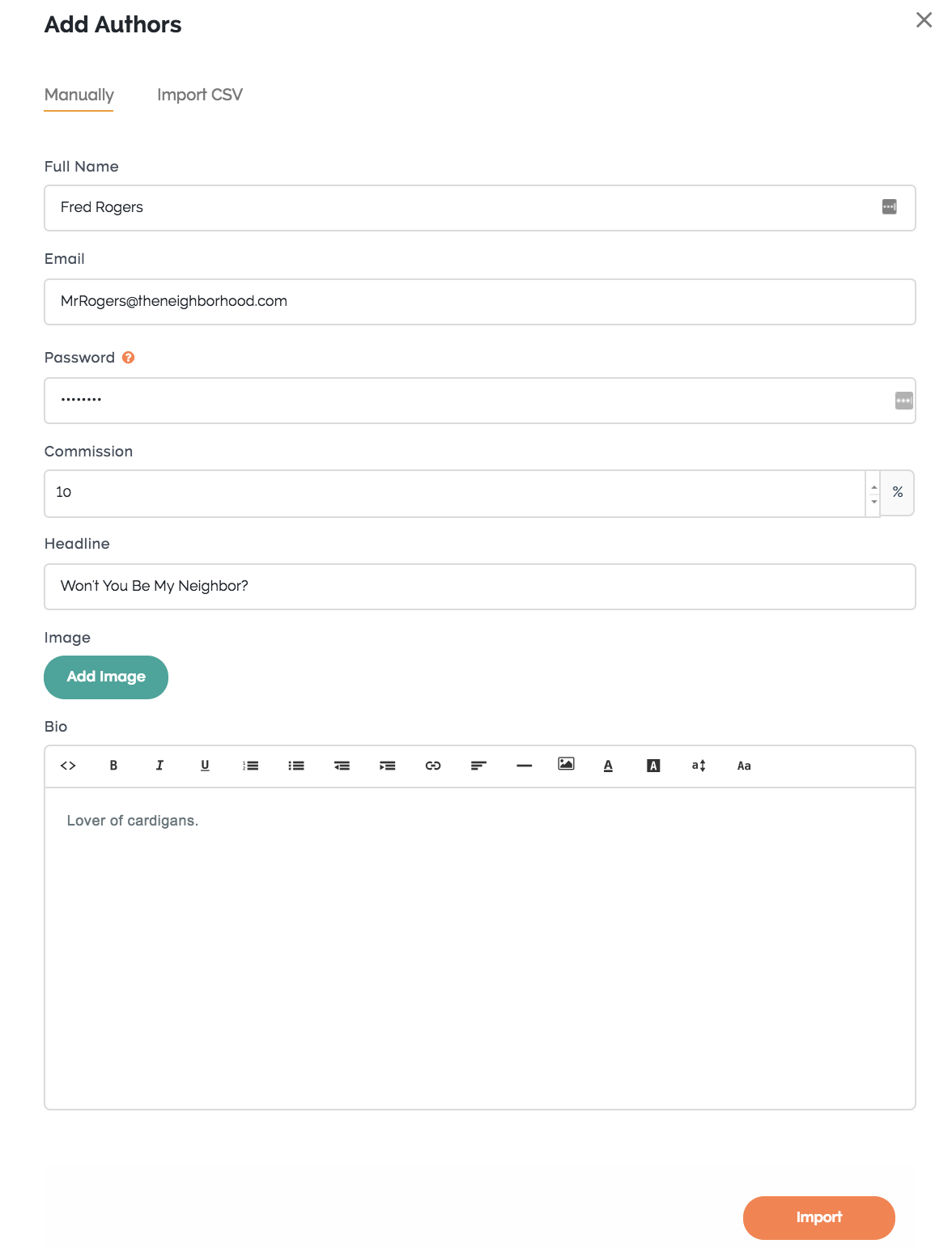Insert image icon in Bio toolbar
The image size is (952, 1248).
567,764
